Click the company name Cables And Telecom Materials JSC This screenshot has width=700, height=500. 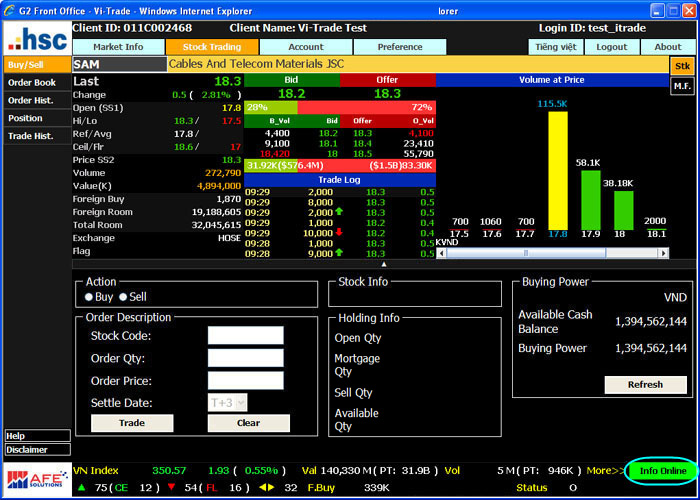[x=256, y=64]
